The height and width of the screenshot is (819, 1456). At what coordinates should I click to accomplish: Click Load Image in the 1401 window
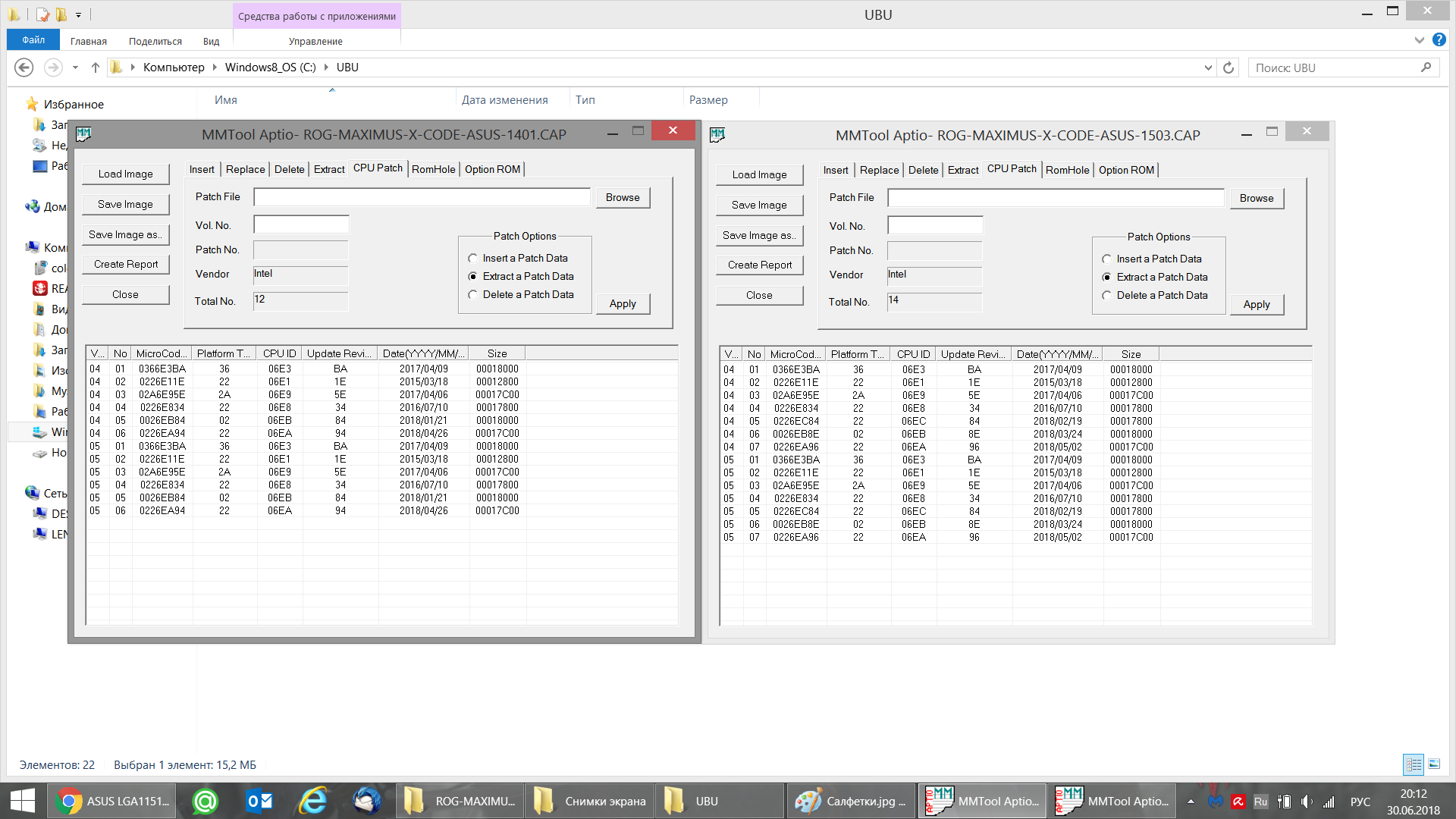click(125, 174)
